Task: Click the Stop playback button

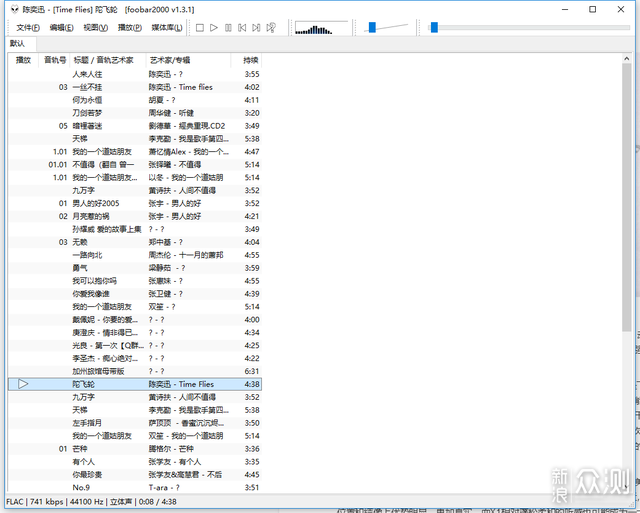Action: tap(200, 28)
